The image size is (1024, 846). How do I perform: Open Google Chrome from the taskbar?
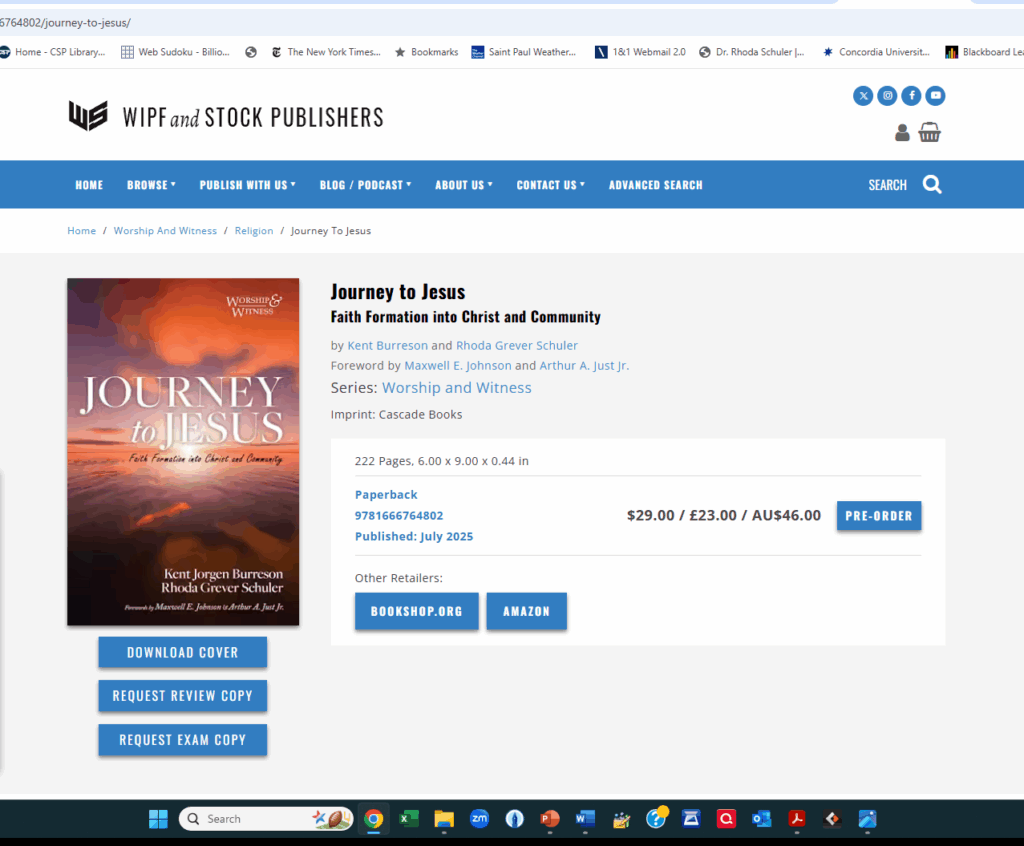click(x=374, y=819)
